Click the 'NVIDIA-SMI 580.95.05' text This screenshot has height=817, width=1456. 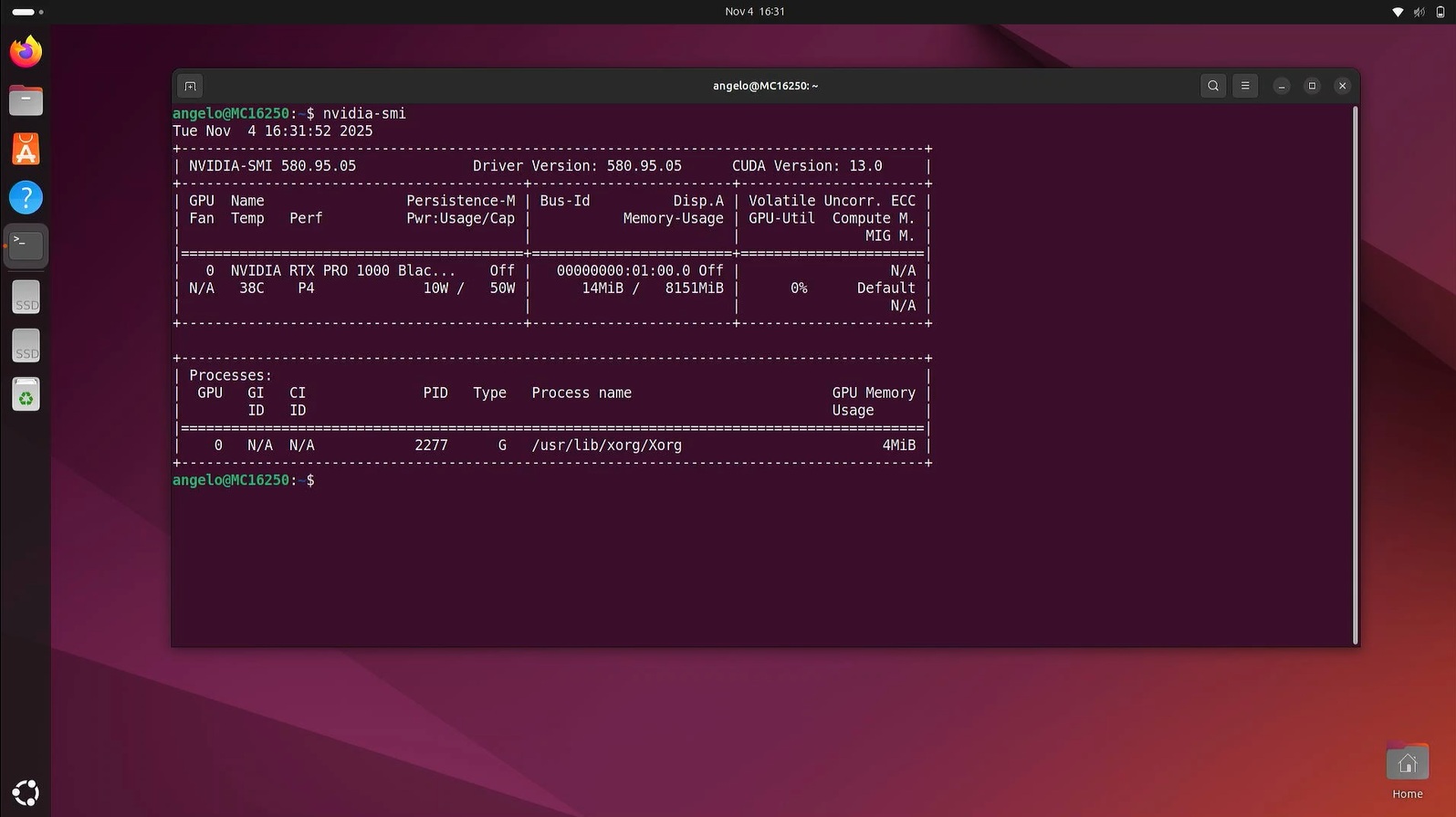click(272, 166)
